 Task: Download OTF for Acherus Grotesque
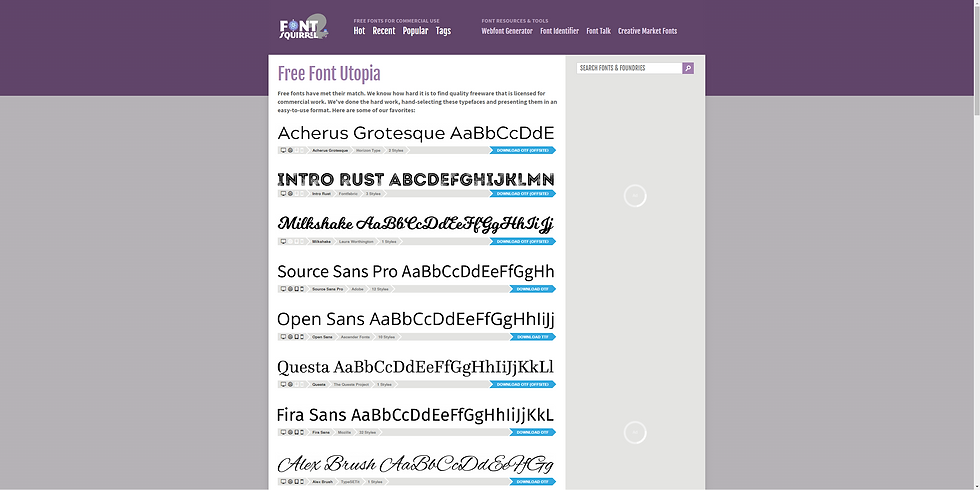click(522, 151)
